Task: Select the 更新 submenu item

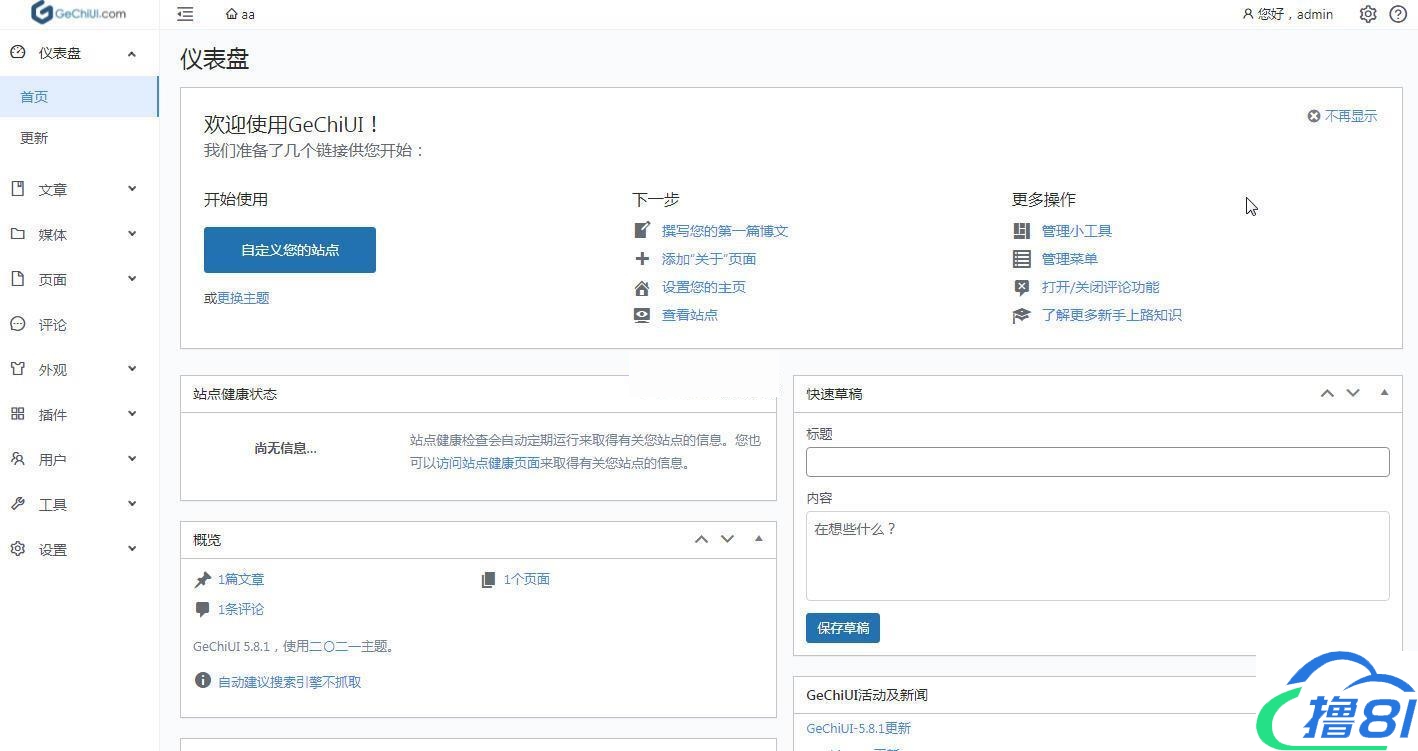Action: (x=34, y=138)
